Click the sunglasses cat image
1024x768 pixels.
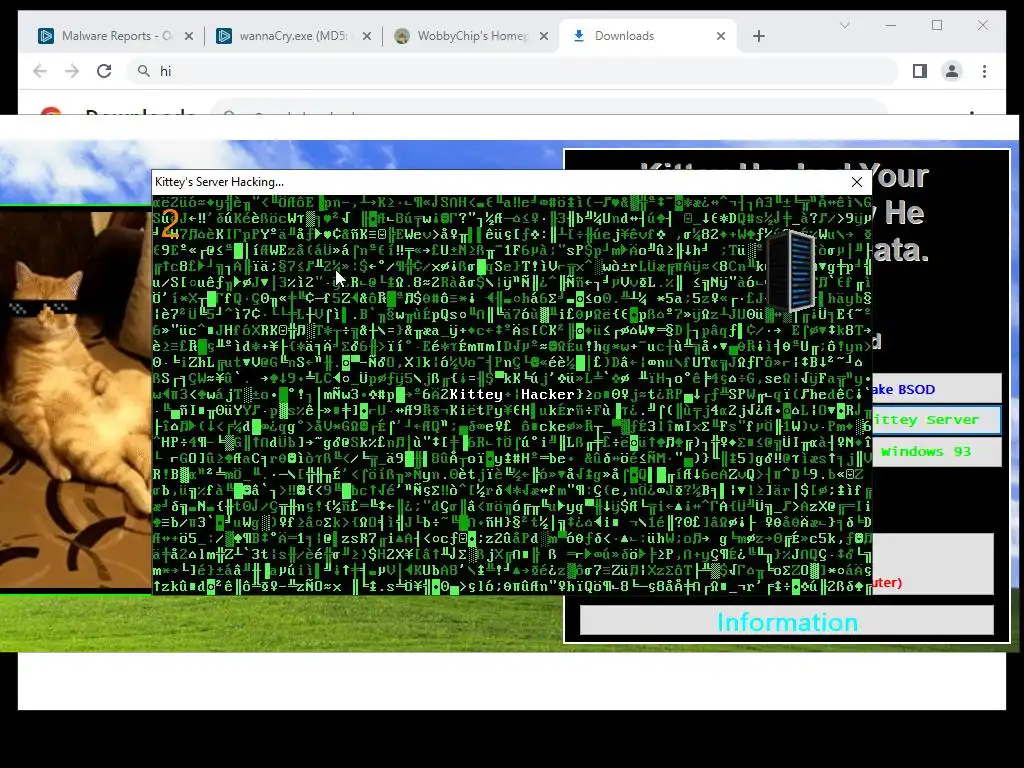point(75,398)
